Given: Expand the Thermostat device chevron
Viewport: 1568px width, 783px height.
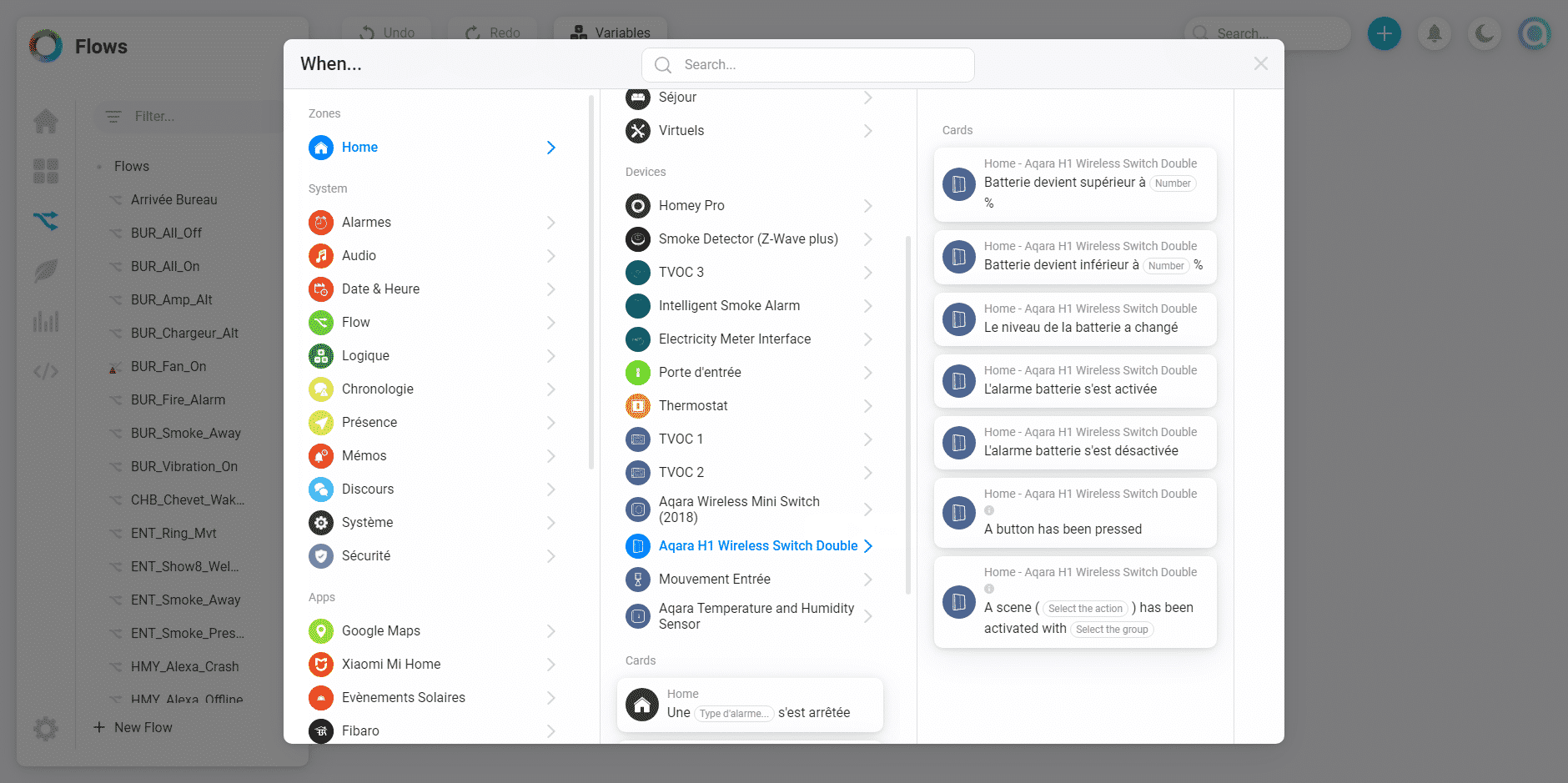Looking at the screenshot, I should pos(867,405).
